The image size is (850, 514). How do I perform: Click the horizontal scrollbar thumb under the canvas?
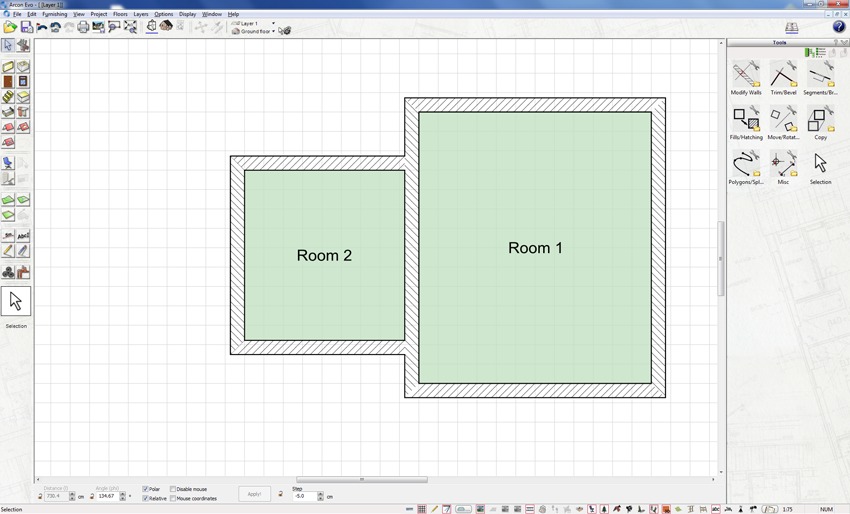(362, 479)
